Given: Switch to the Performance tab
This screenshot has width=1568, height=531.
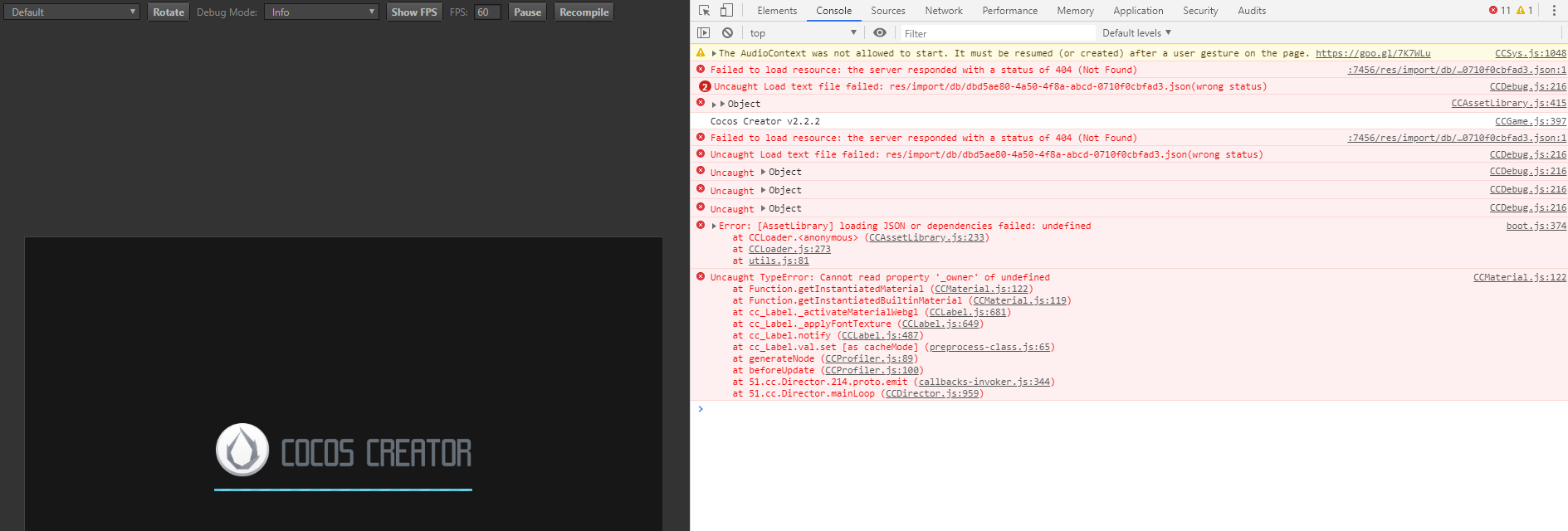Looking at the screenshot, I should point(1010,11).
